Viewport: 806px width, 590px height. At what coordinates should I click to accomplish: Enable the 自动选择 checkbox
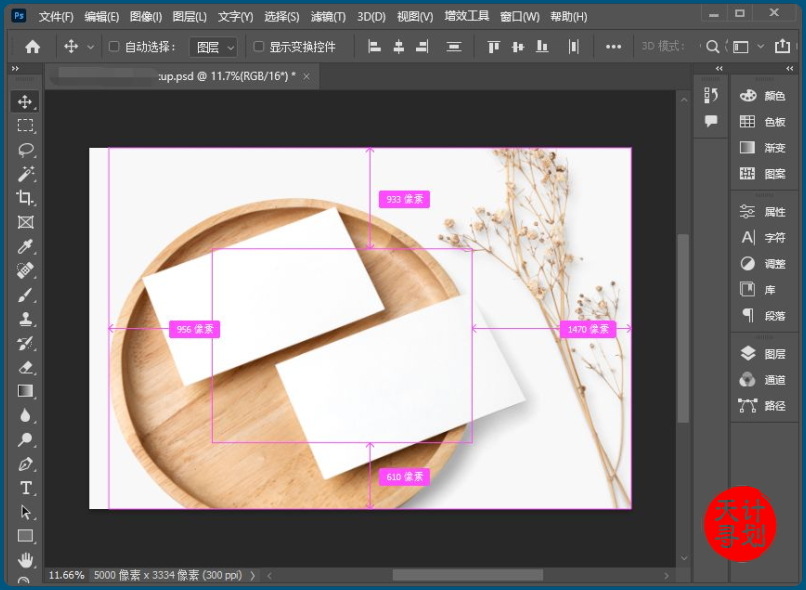coord(114,47)
